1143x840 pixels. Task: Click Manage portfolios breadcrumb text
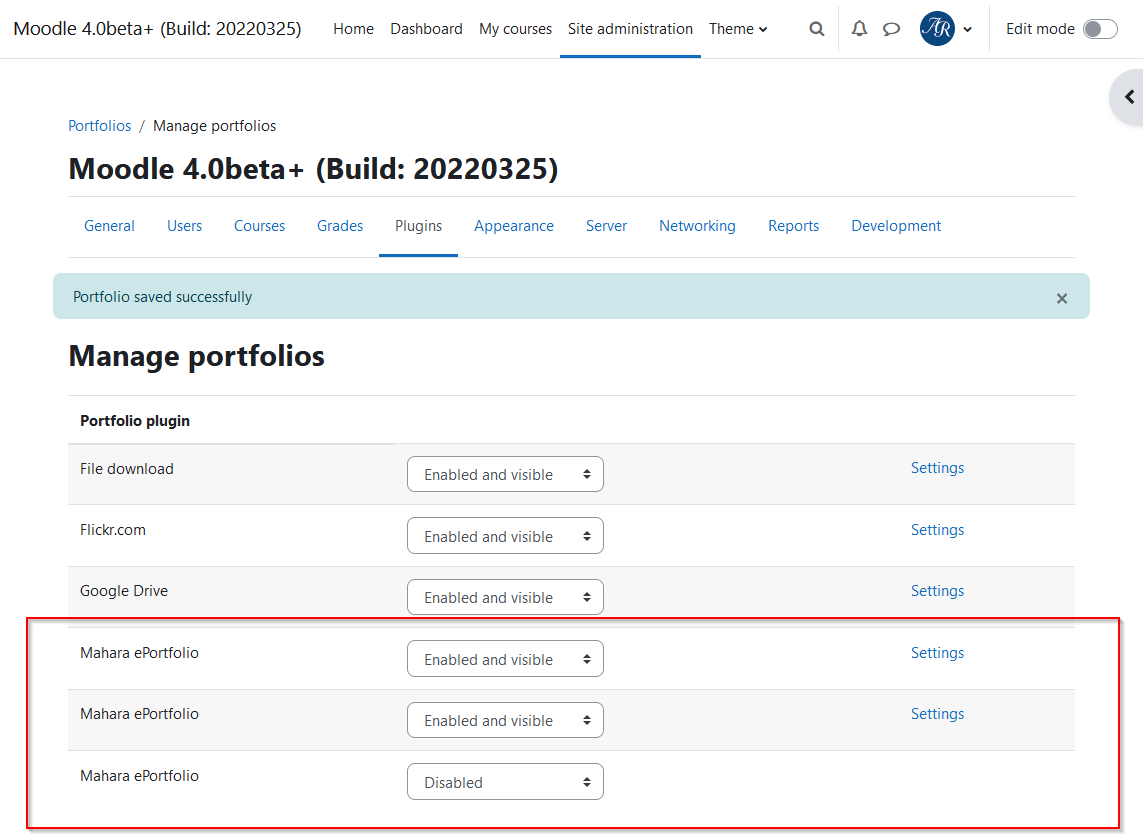click(214, 126)
